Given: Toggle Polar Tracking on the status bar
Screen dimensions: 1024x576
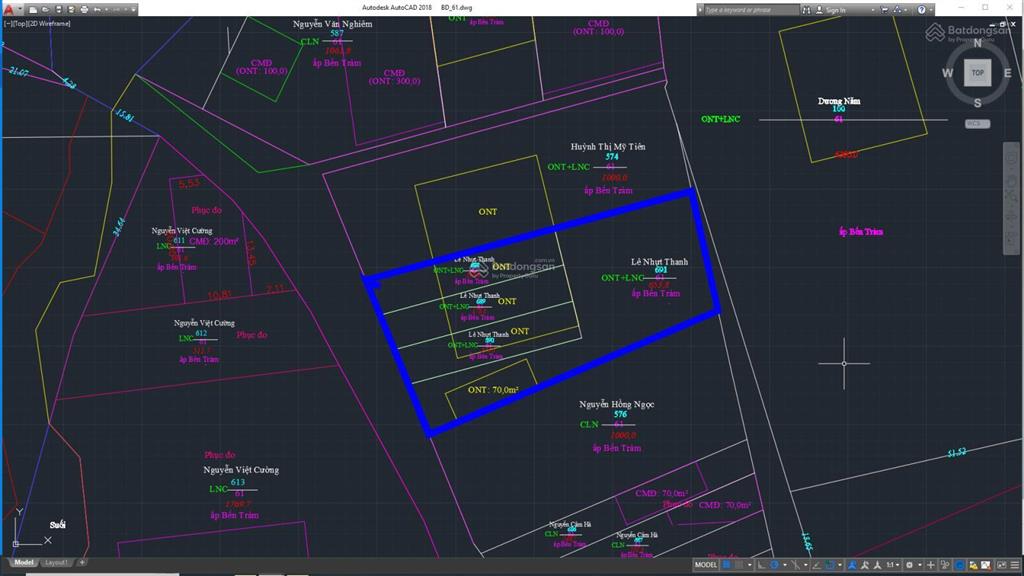Looking at the screenshot, I should point(775,566).
